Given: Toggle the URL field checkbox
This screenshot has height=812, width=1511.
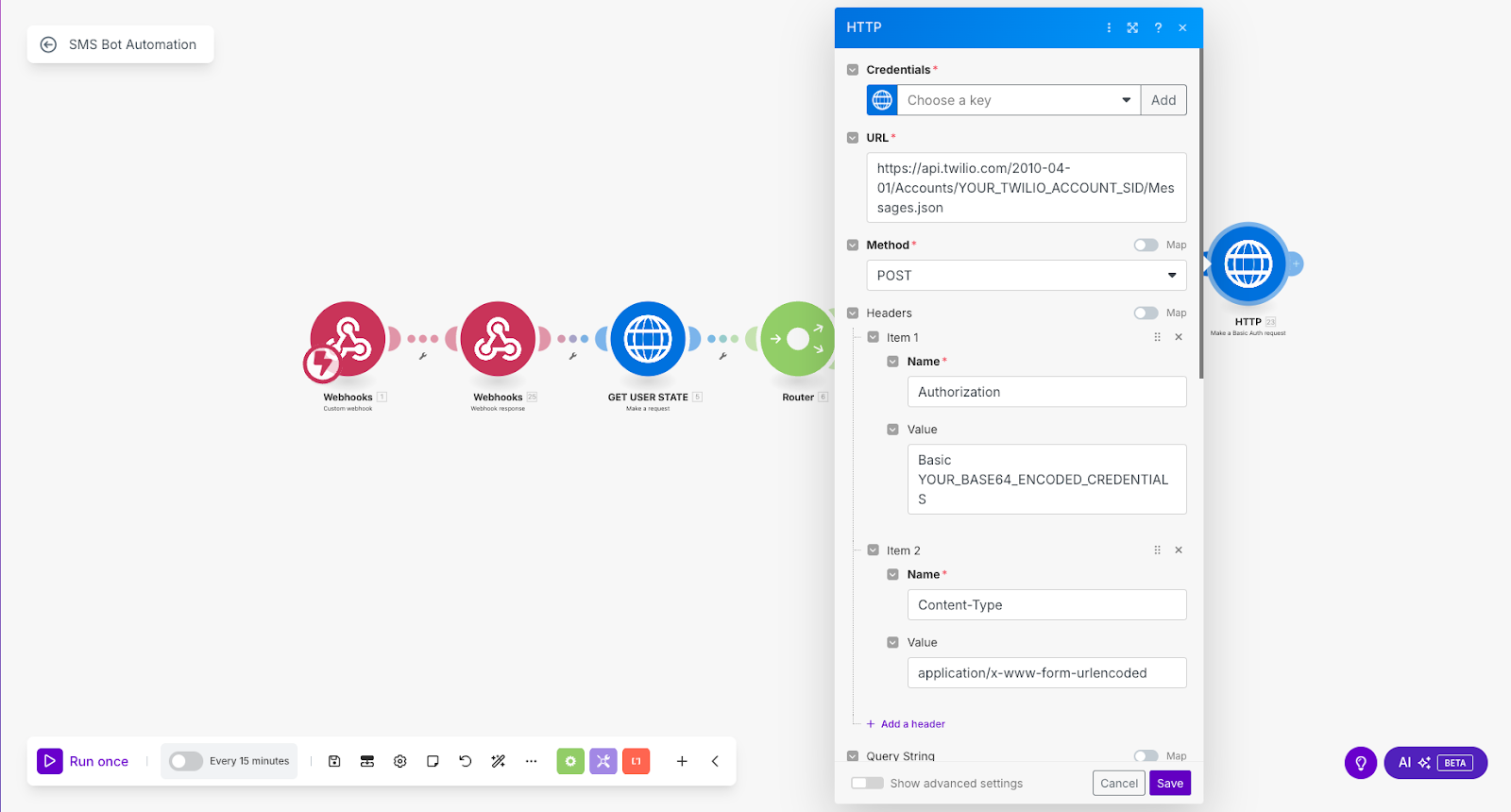Looking at the screenshot, I should 853,138.
